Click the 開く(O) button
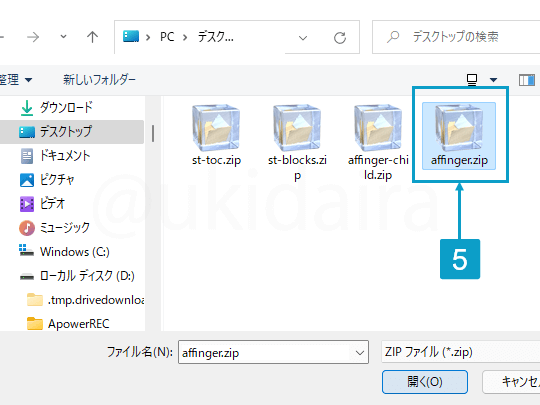540x405 pixels. (425, 382)
